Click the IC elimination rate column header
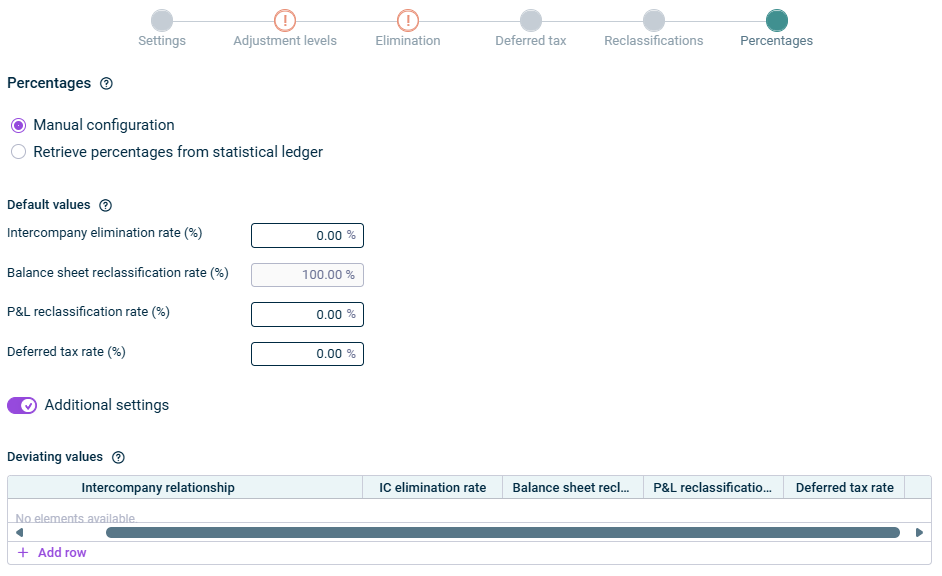This screenshot has width=942, height=576. (x=432, y=488)
